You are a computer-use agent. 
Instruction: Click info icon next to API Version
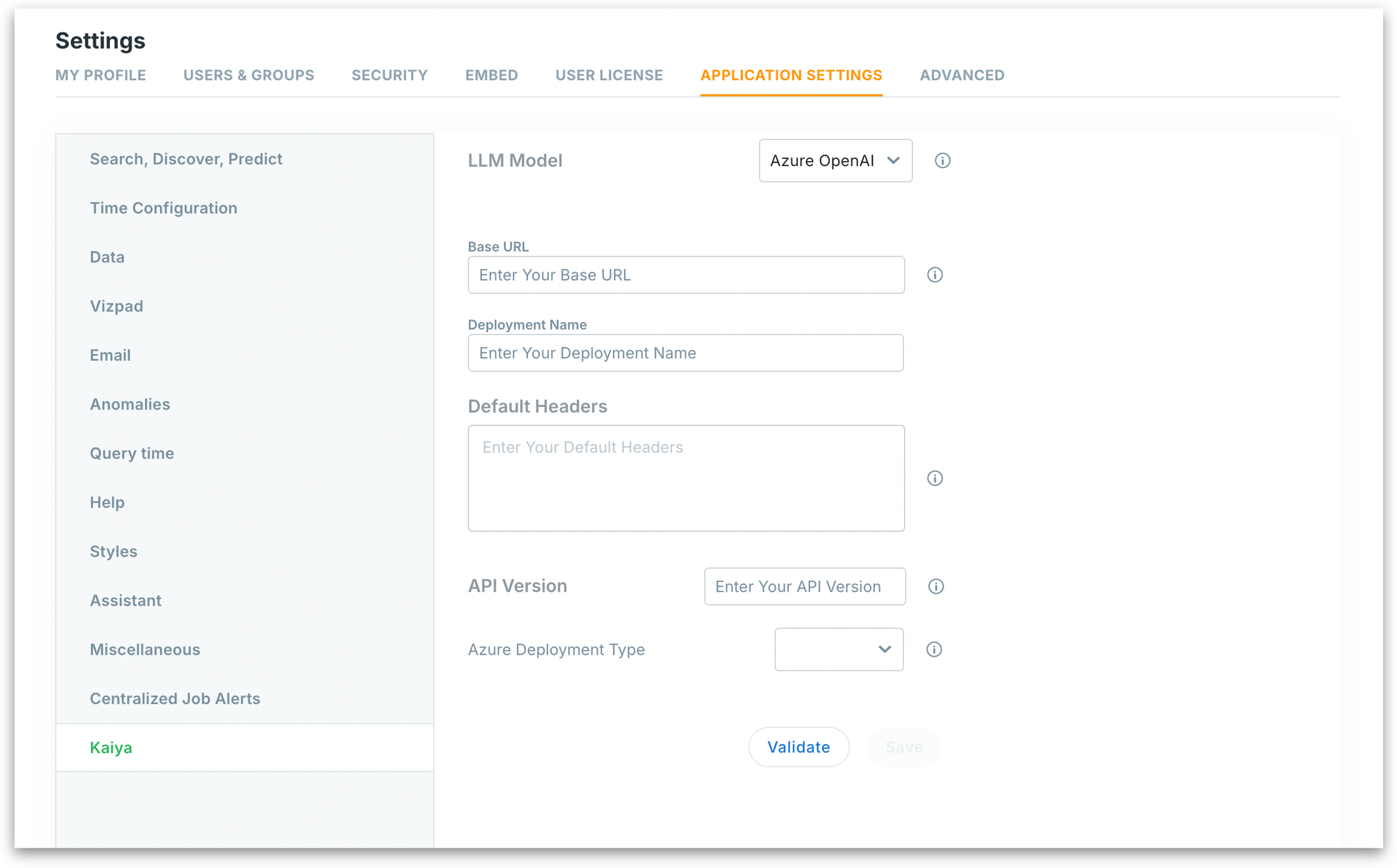tap(936, 587)
